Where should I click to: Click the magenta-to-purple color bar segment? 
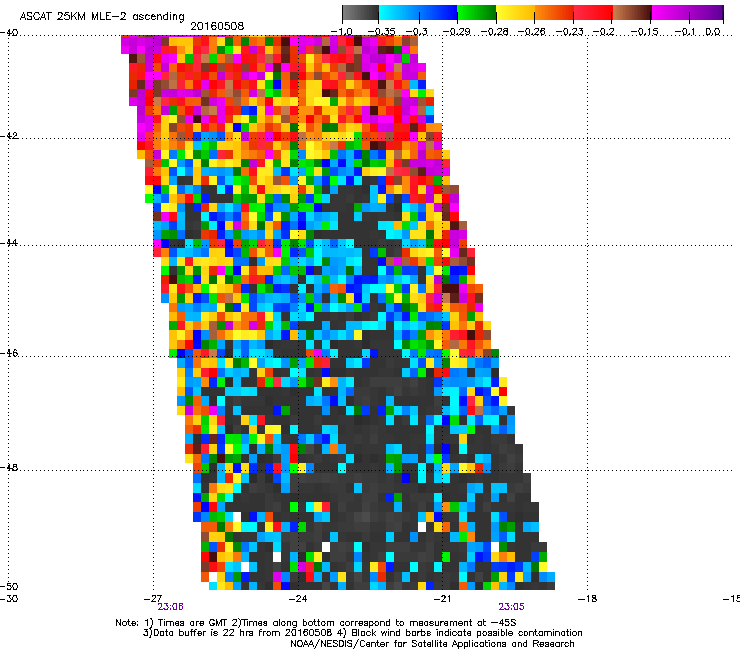(687, 13)
